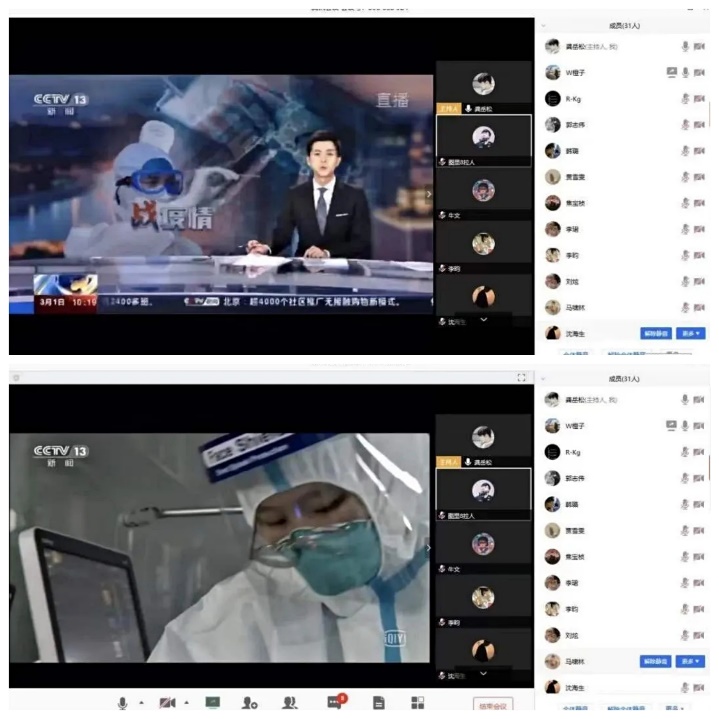This screenshot has width=719, height=719.
Task: Select highlighted second thumbnail in lower strip
Action: (483, 494)
